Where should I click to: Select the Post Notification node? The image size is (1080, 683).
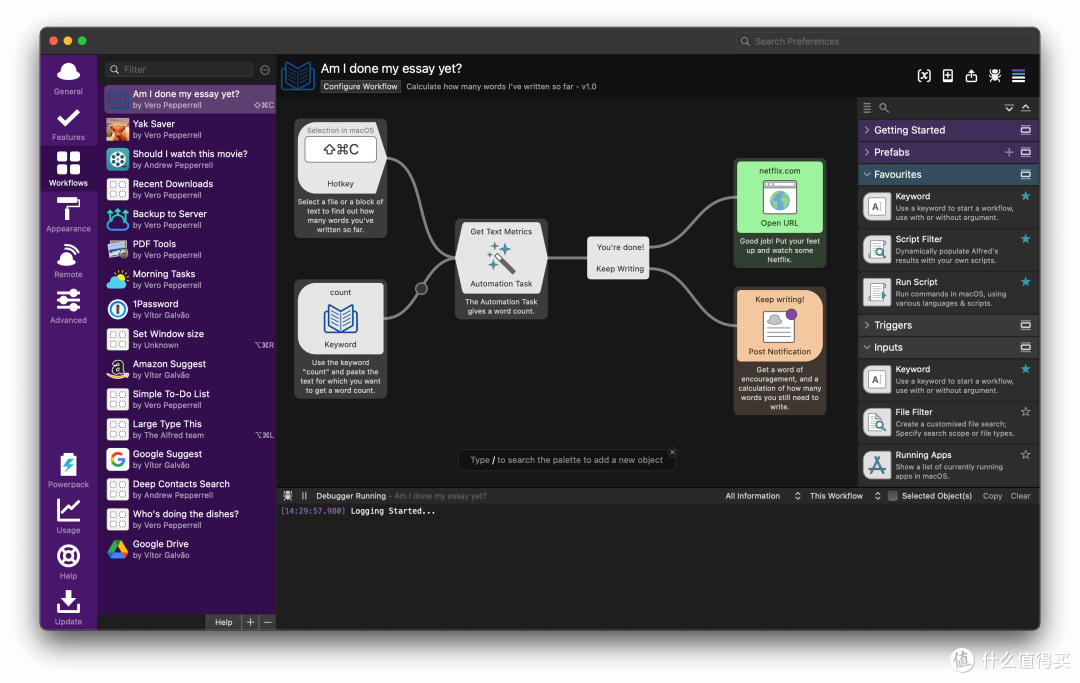(780, 326)
